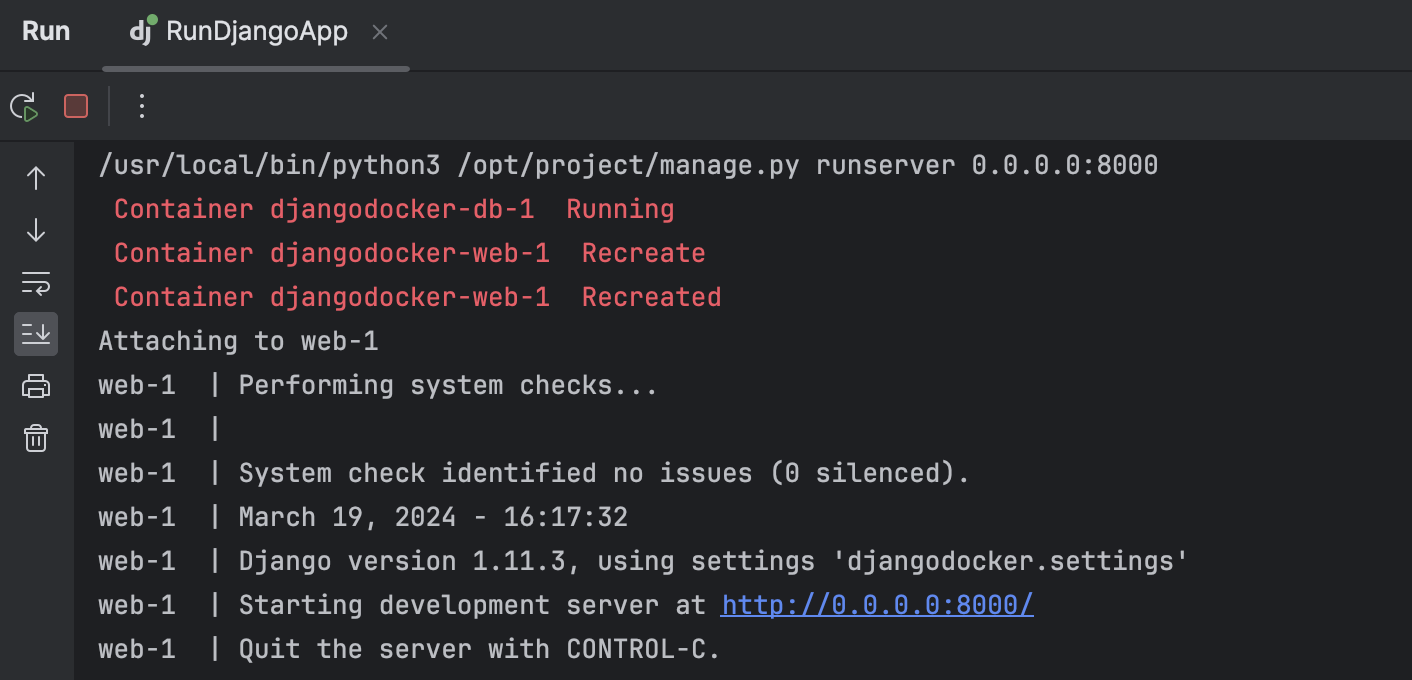
Task: Open the http://0.0.0.0:8000/ server link
Action: (877, 605)
